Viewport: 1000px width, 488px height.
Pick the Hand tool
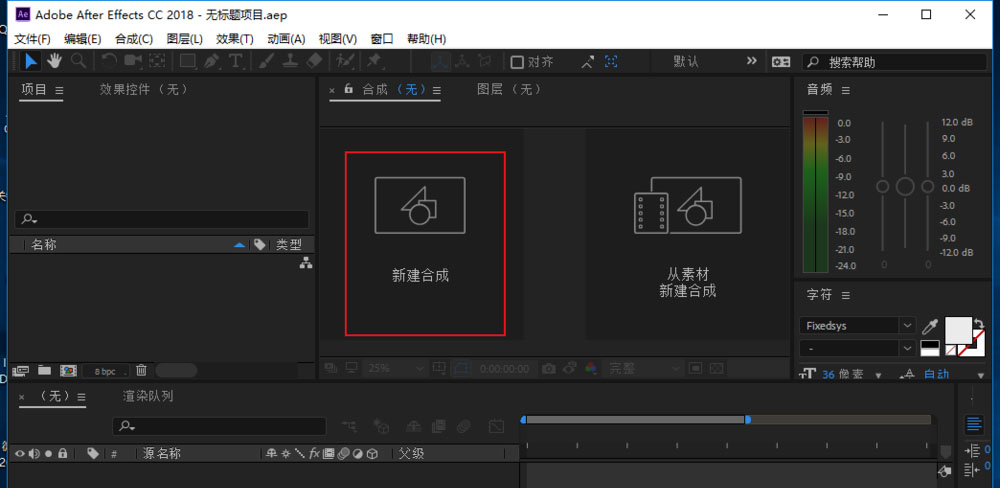pos(54,61)
